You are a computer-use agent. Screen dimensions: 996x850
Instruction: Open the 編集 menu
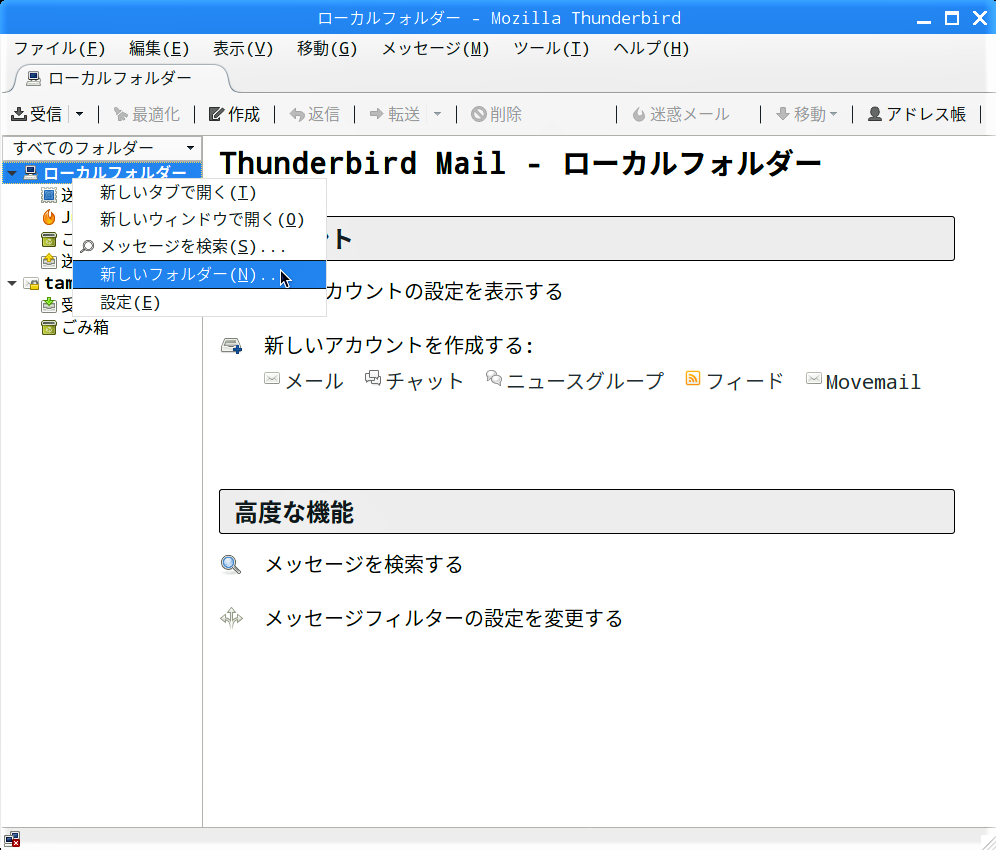(159, 48)
